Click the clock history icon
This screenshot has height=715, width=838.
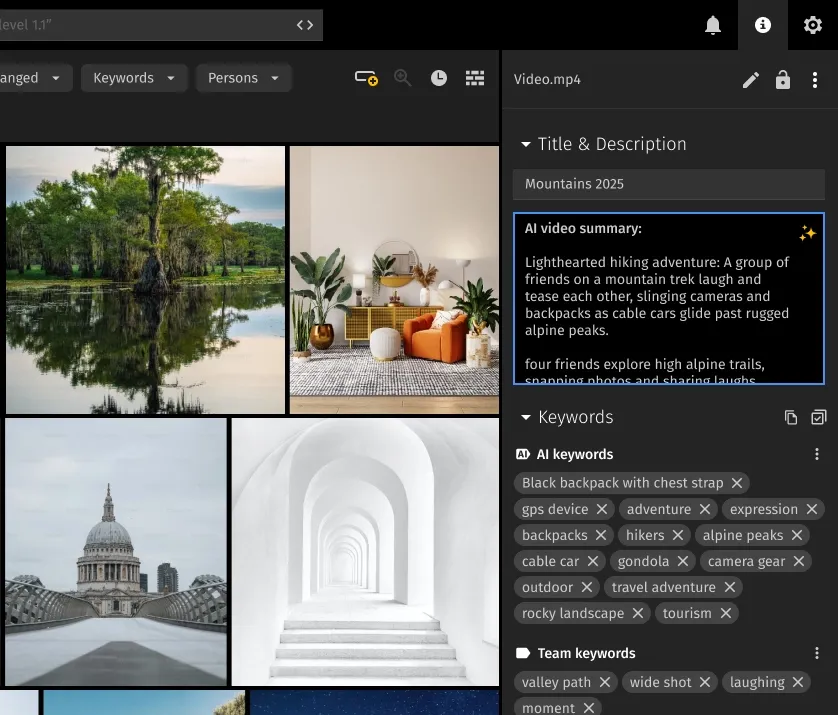(x=439, y=78)
